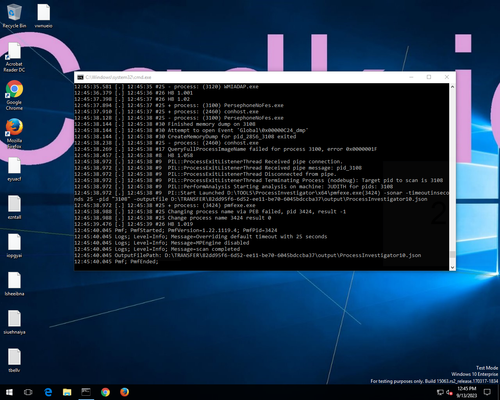
Task: Open Task View from the taskbar
Action: click(28, 392)
